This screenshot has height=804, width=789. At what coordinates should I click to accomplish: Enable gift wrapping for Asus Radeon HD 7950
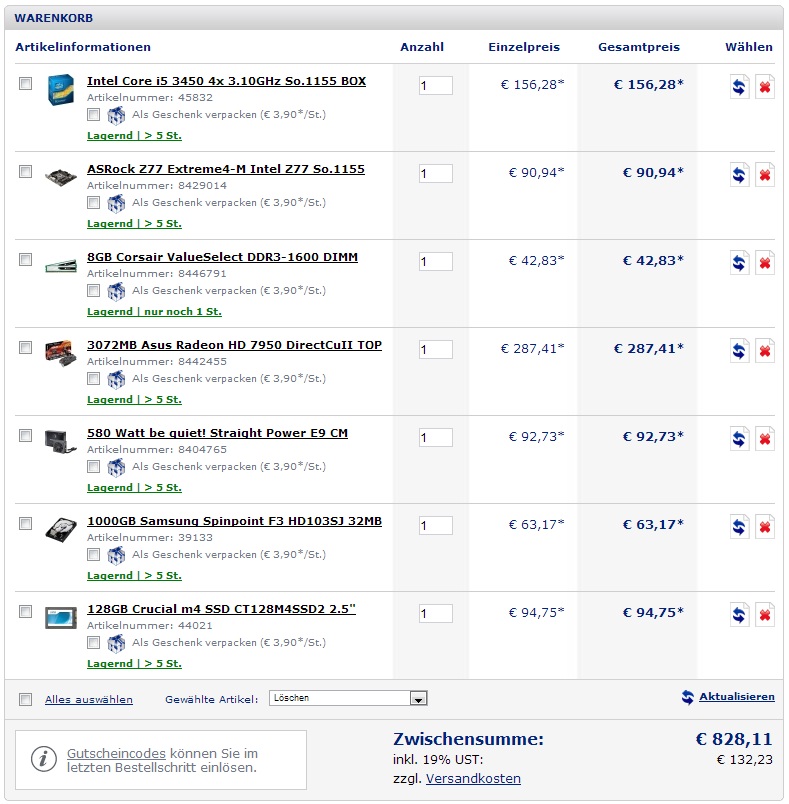point(93,378)
